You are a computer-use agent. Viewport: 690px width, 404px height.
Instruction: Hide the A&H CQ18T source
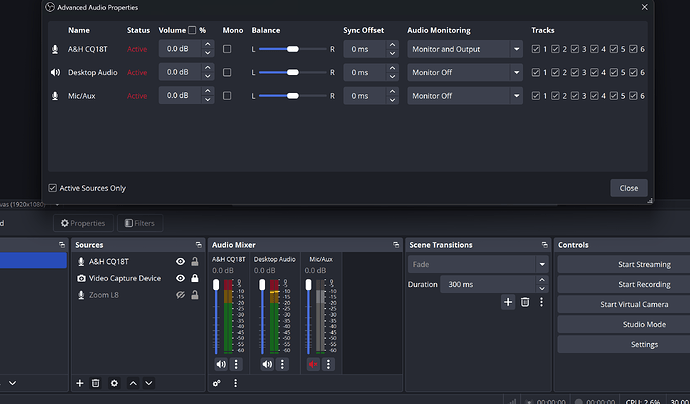tap(180, 261)
